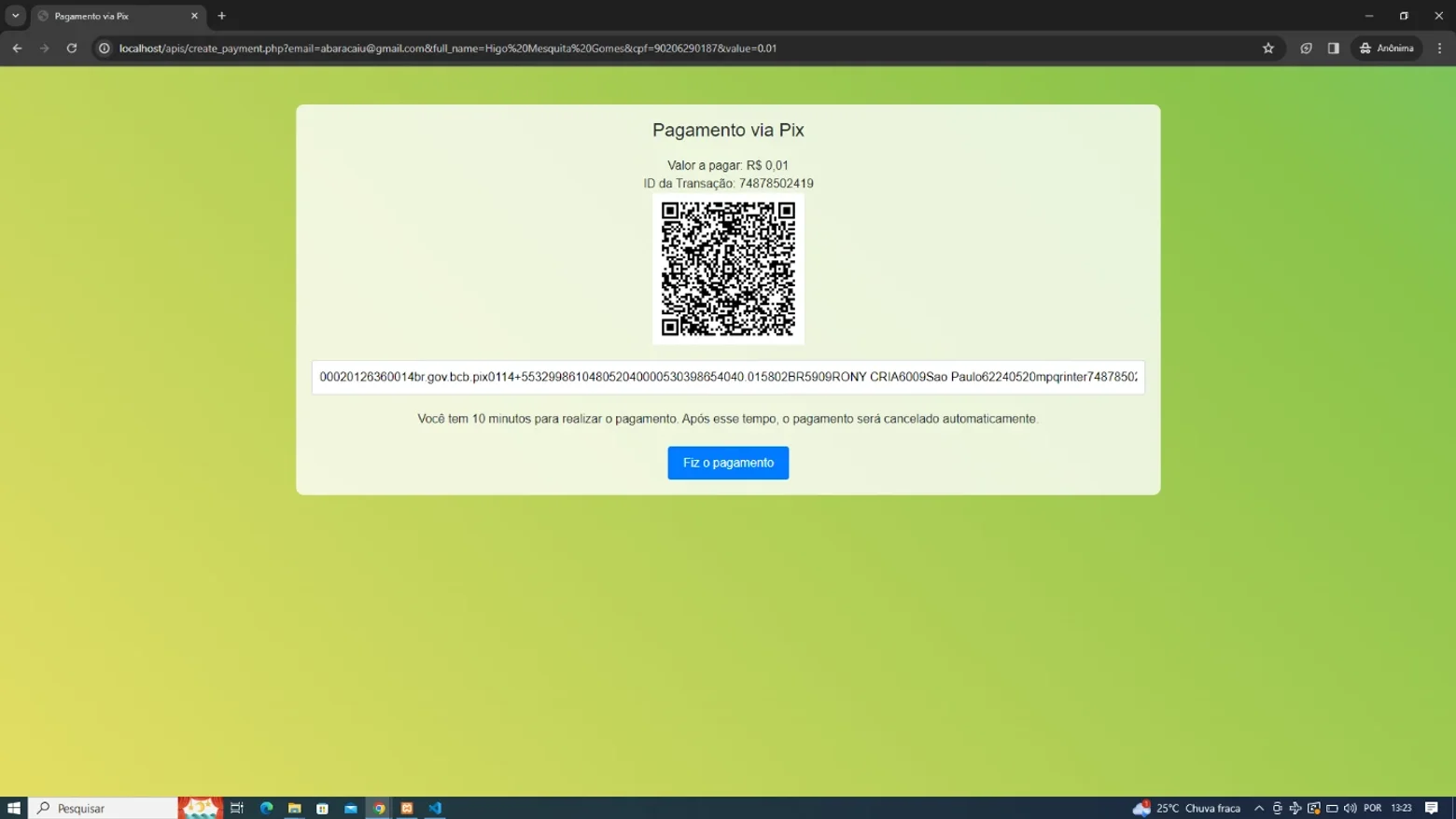
Task: Open Task View on the taskbar
Action: (237, 808)
